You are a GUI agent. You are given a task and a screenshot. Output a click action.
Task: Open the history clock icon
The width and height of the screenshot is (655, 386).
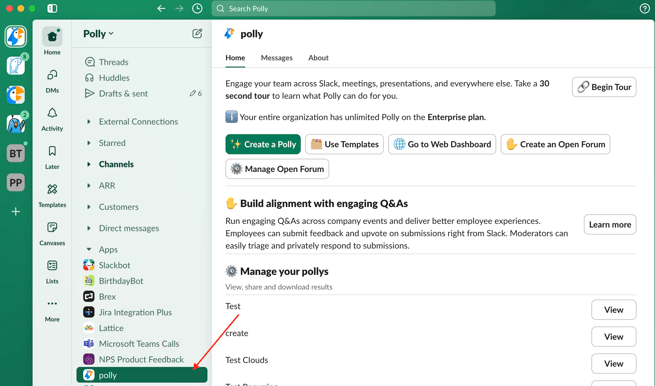(x=197, y=8)
